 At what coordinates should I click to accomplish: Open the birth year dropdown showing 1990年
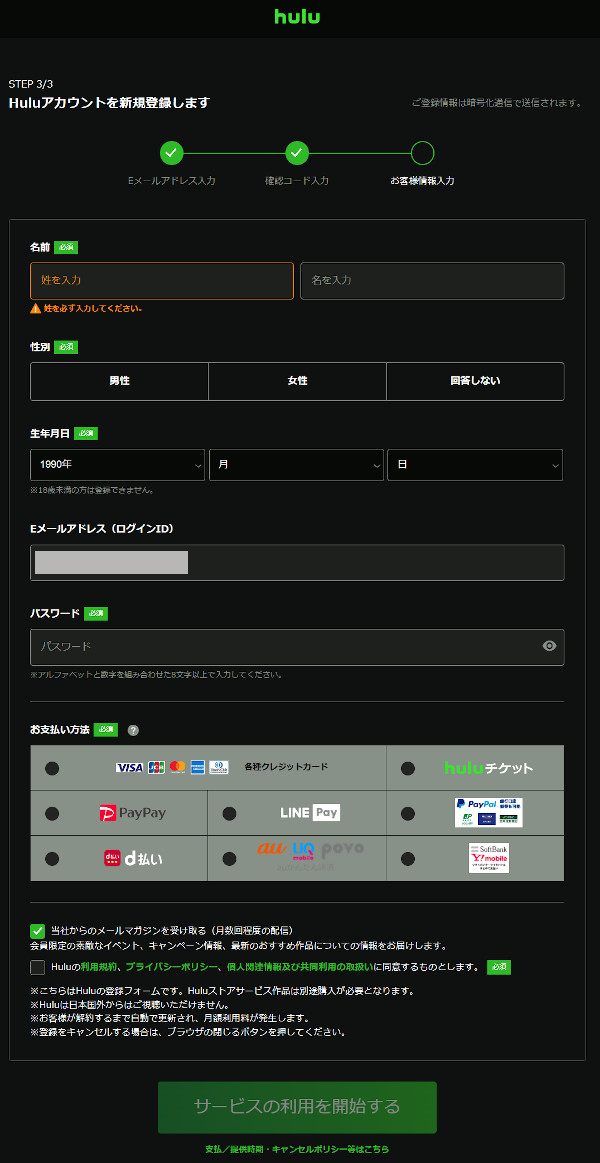click(x=117, y=465)
